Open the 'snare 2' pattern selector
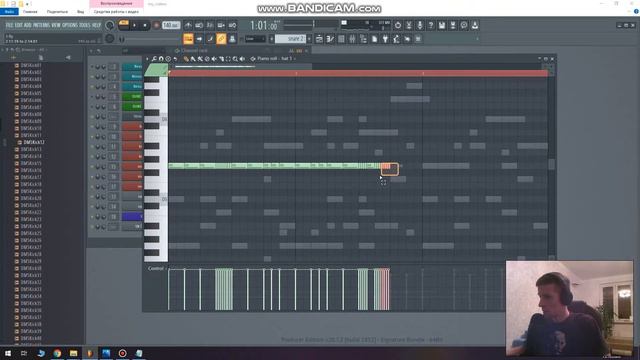 coord(290,39)
